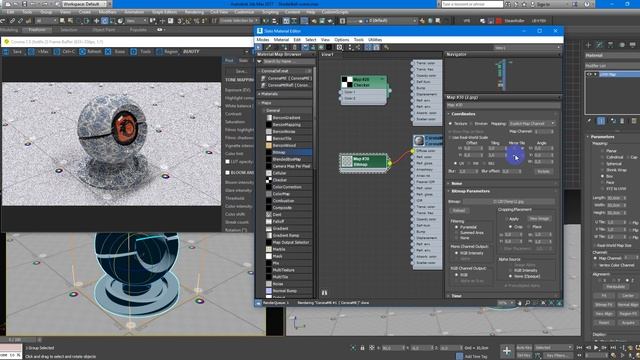This screenshot has width=640, height=360.
Task: Select the Select and Move tool in main toolbar
Action: (x=96, y=21)
